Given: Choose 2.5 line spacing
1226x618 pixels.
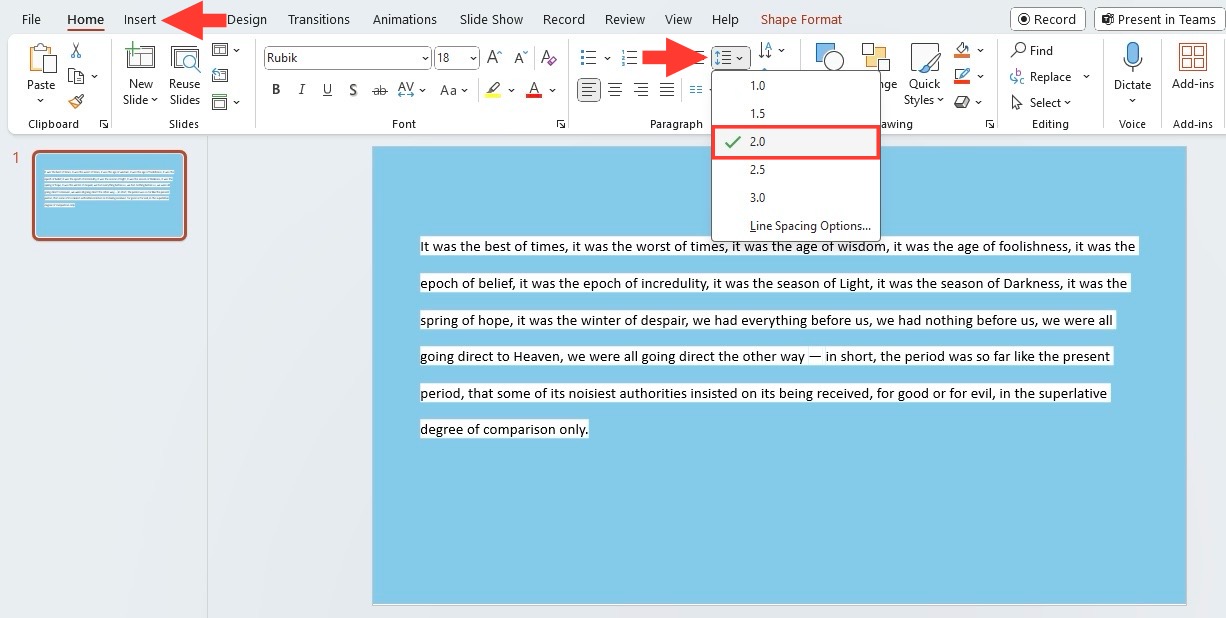Looking at the screenshot, I should pyautogui.click(x=796, y=170).
